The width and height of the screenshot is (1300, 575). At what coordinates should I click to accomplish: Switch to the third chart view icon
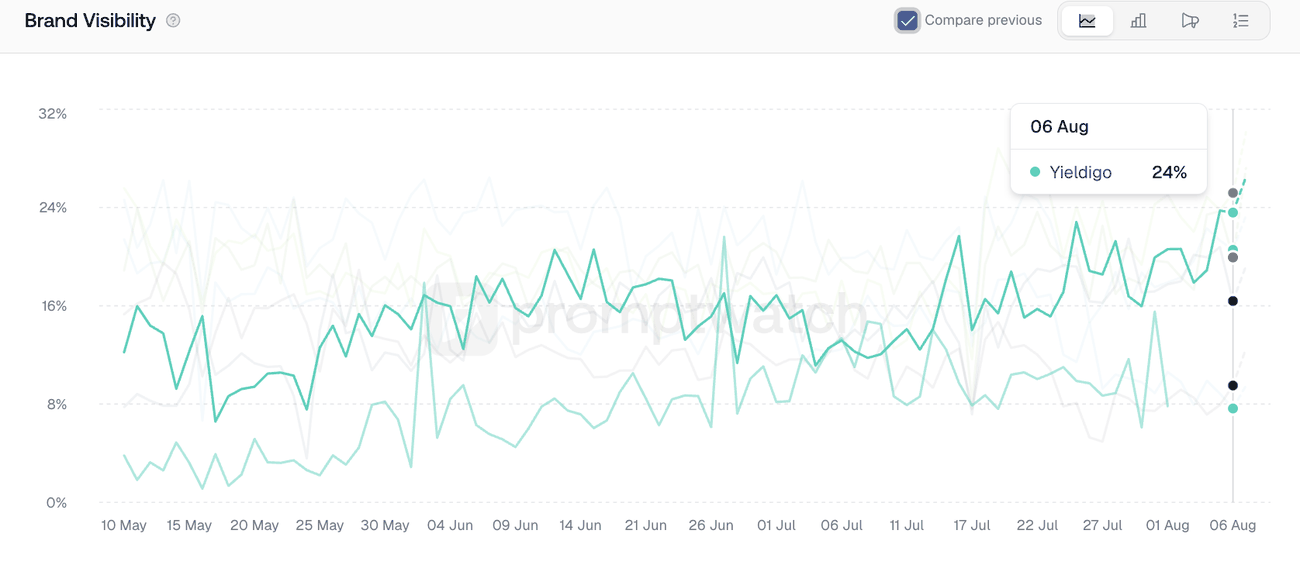click(1189, 20)
